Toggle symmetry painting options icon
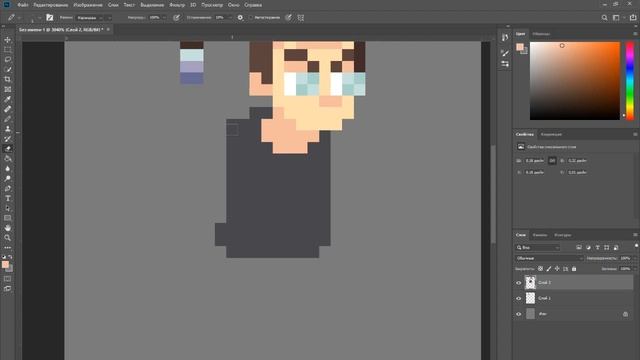This screenshot has width=640, height=360. click(x=301, y=18)
